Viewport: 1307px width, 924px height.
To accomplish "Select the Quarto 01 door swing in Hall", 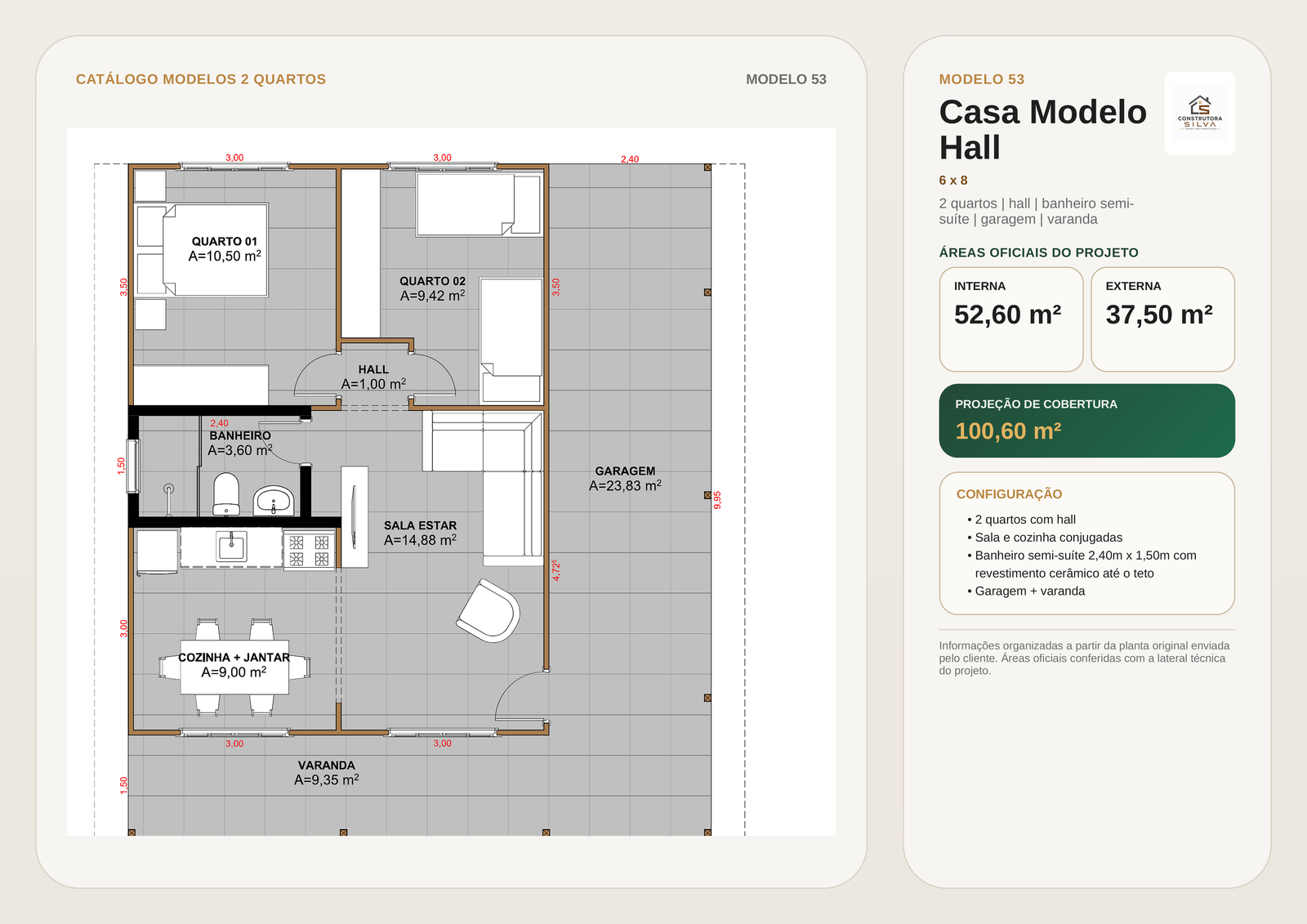I will click(317, 375).
